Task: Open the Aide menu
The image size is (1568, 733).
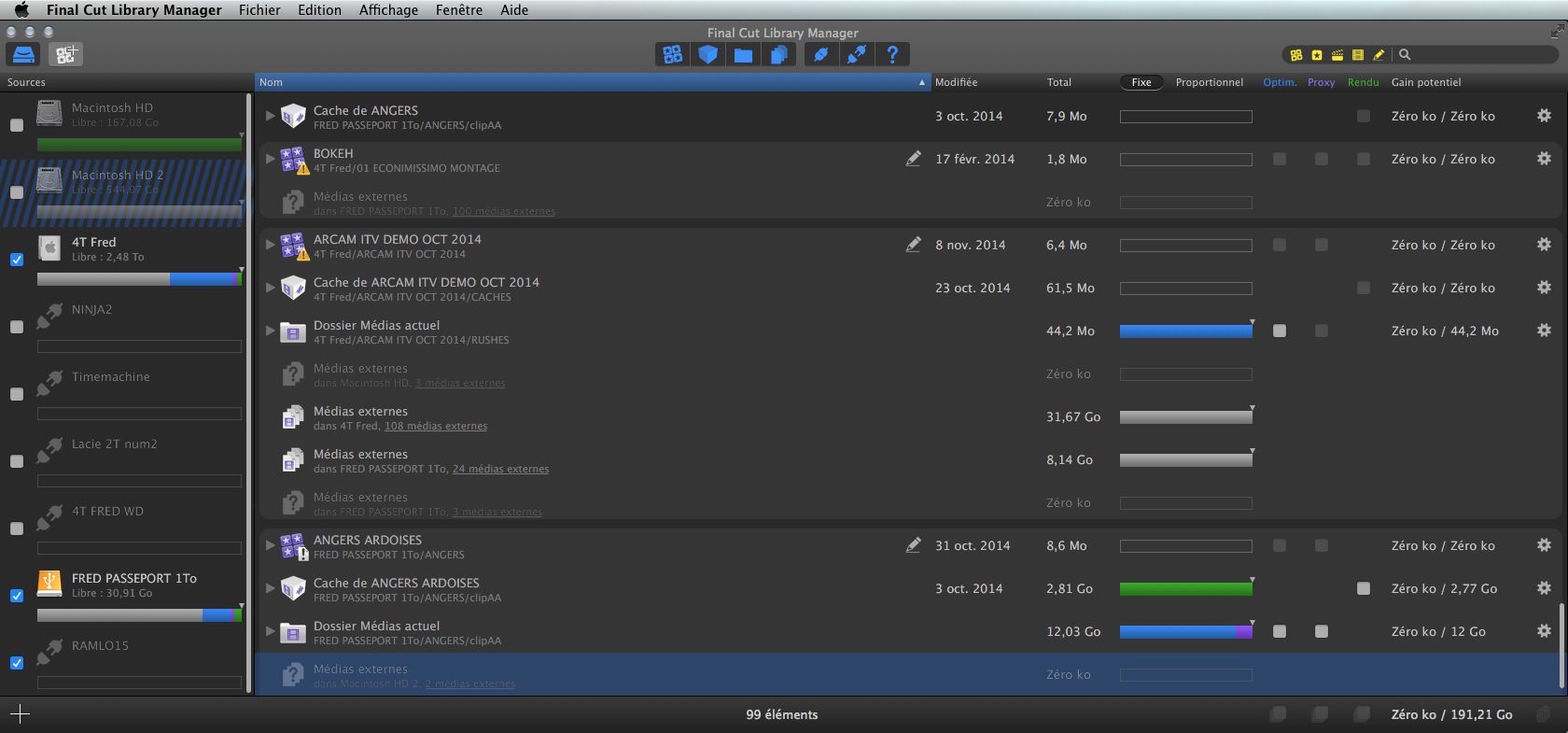Action: pyautogui.click(x=514, y=10)
